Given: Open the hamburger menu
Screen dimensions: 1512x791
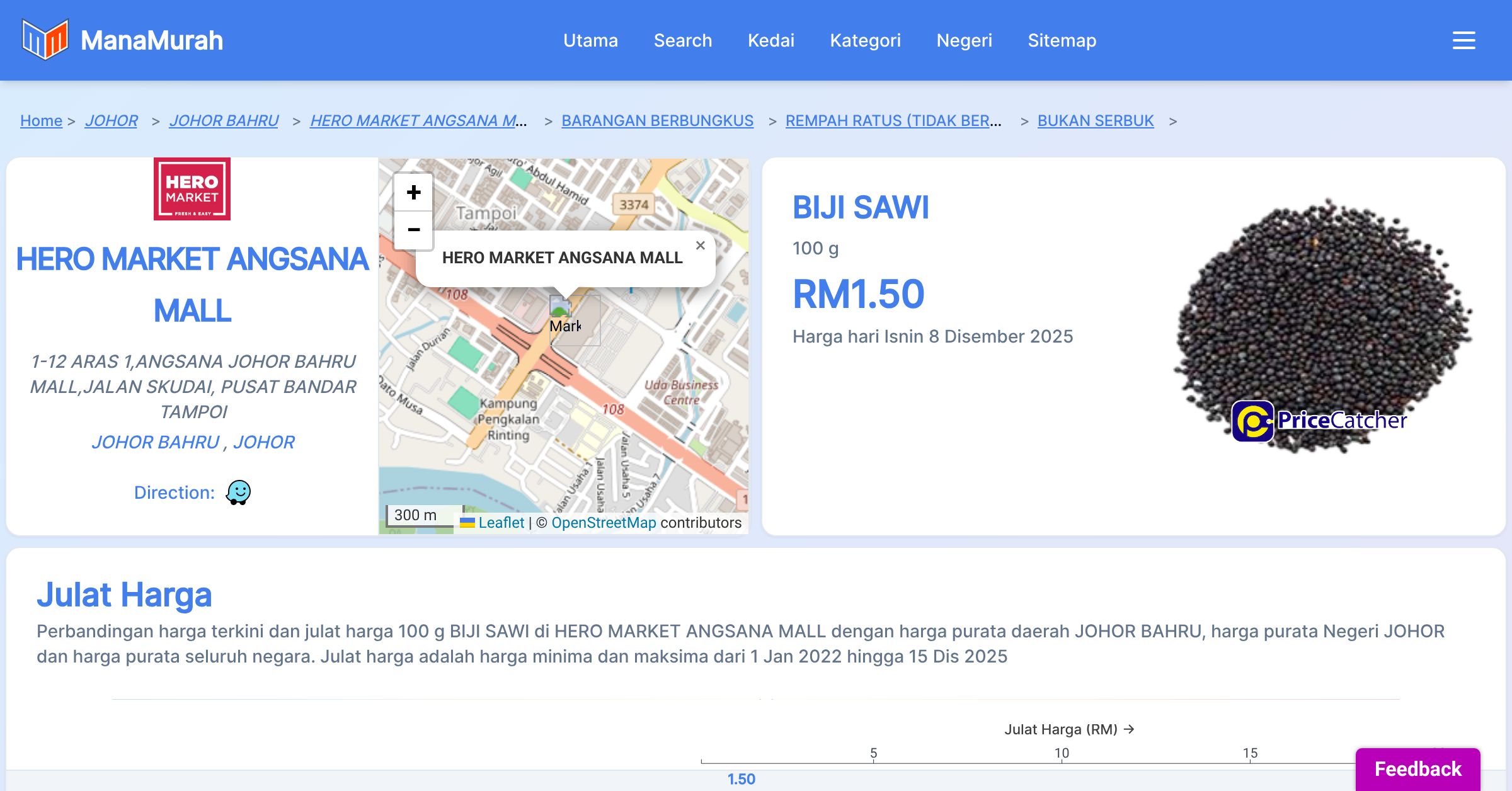Looking at the screenshot, I should [1463, 40].
